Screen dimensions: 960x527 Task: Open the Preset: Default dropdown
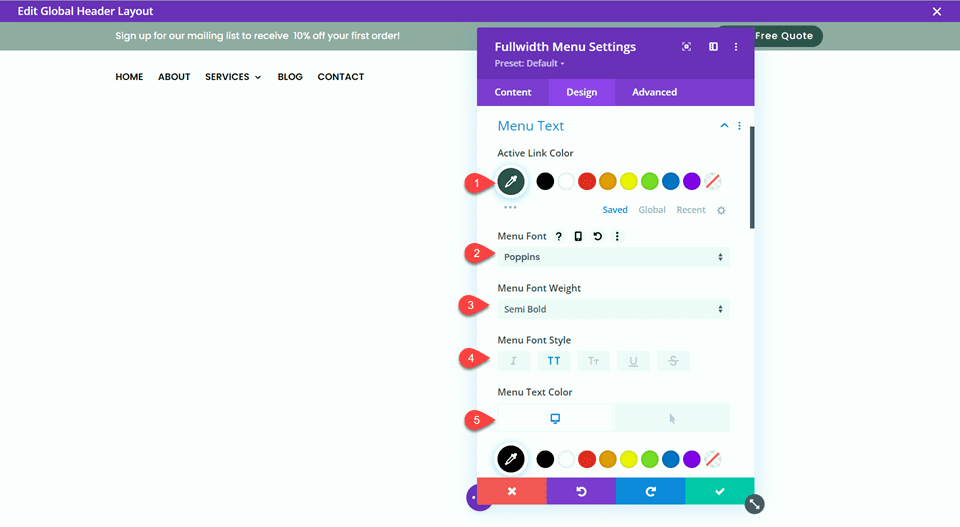530,63
